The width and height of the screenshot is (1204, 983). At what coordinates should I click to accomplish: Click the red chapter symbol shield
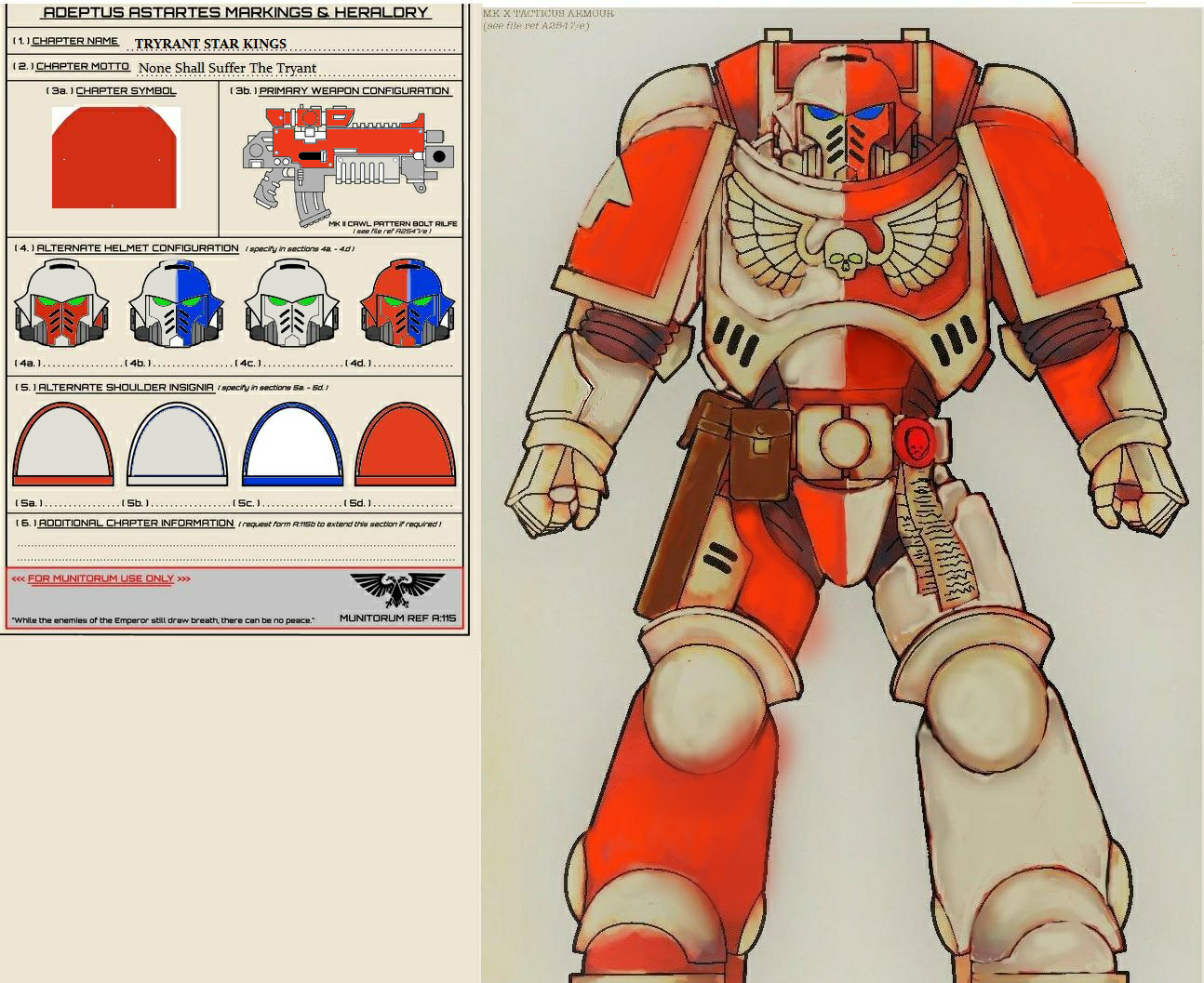tap(115, 157)
